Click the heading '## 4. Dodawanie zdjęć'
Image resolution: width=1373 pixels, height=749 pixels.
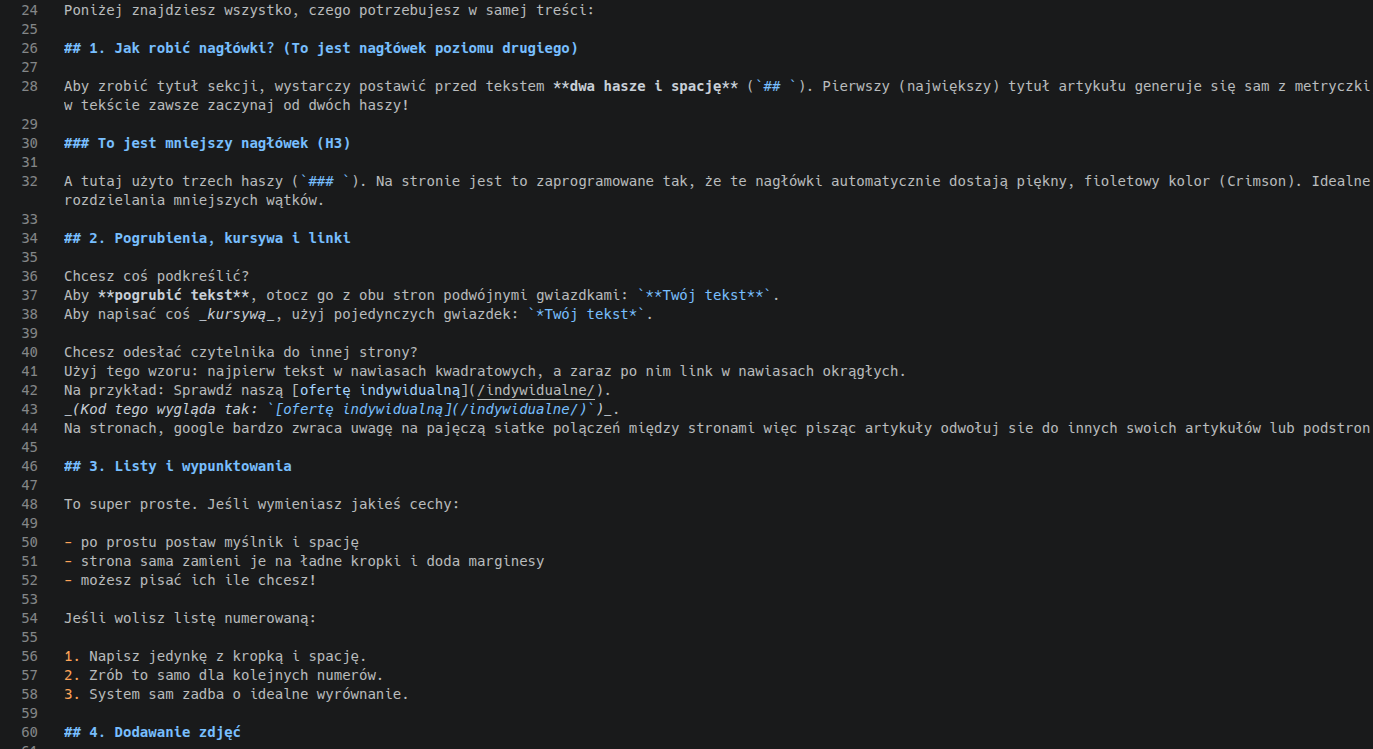tap(152, 732)
